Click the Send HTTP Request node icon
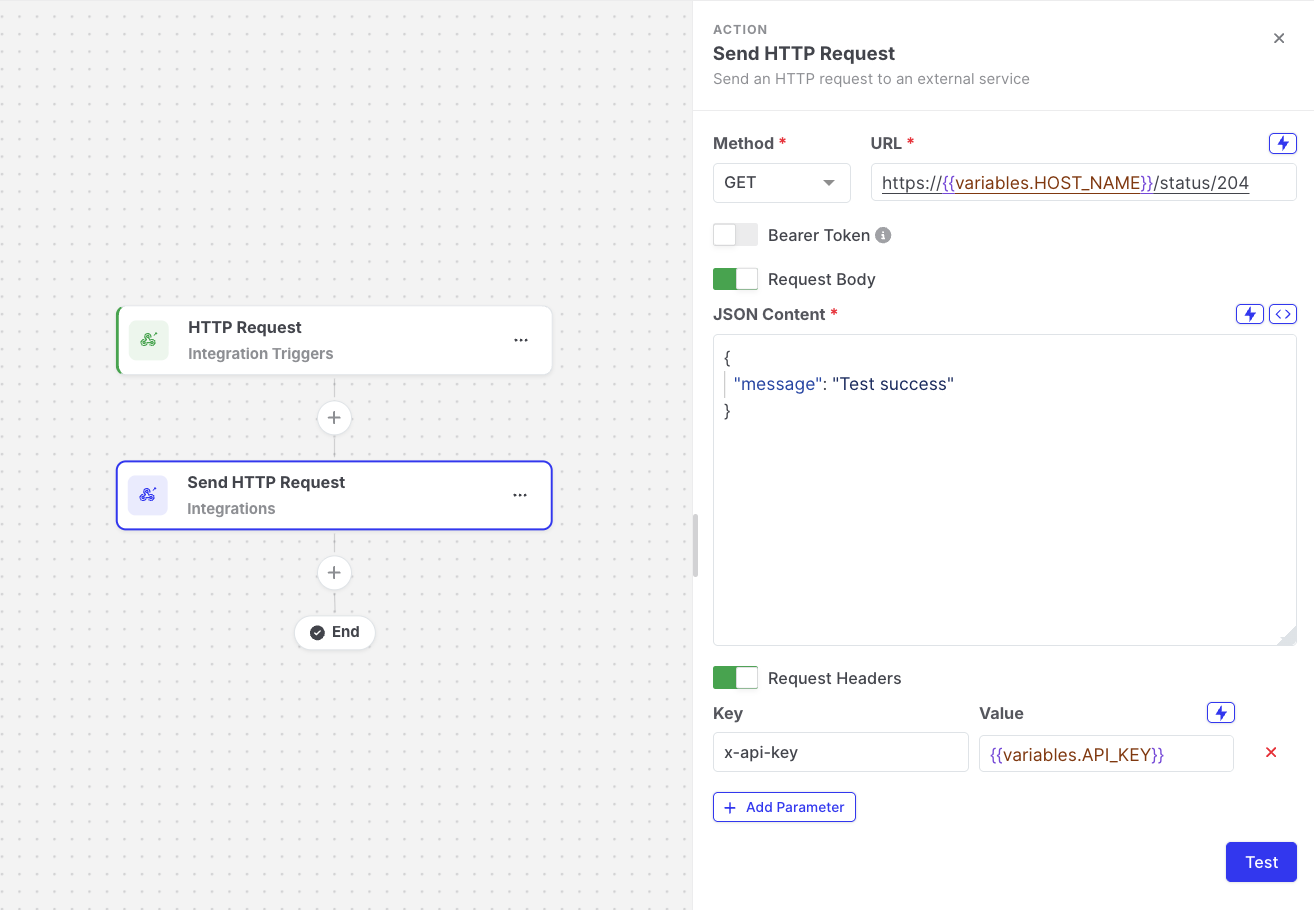Viewport: 1314px width, 910px height. click(147, 495)
